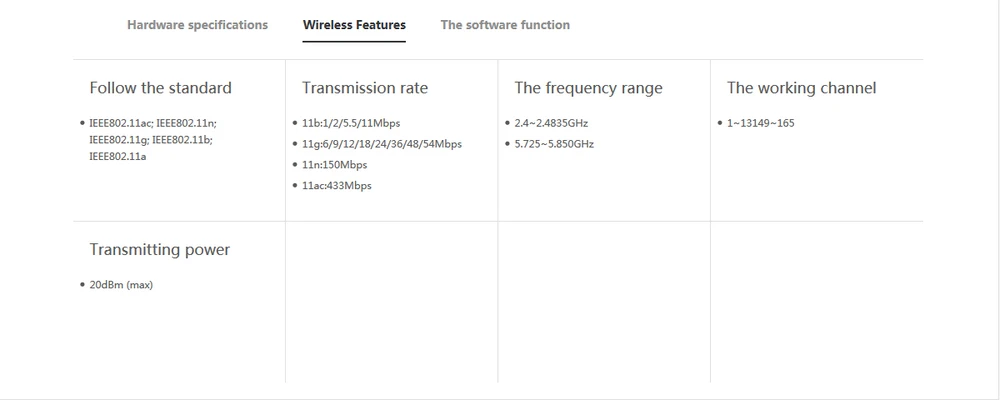
Task: Click the 11ac:433Mbps entry
Action: pyautogui.click(x=337, y=186)
